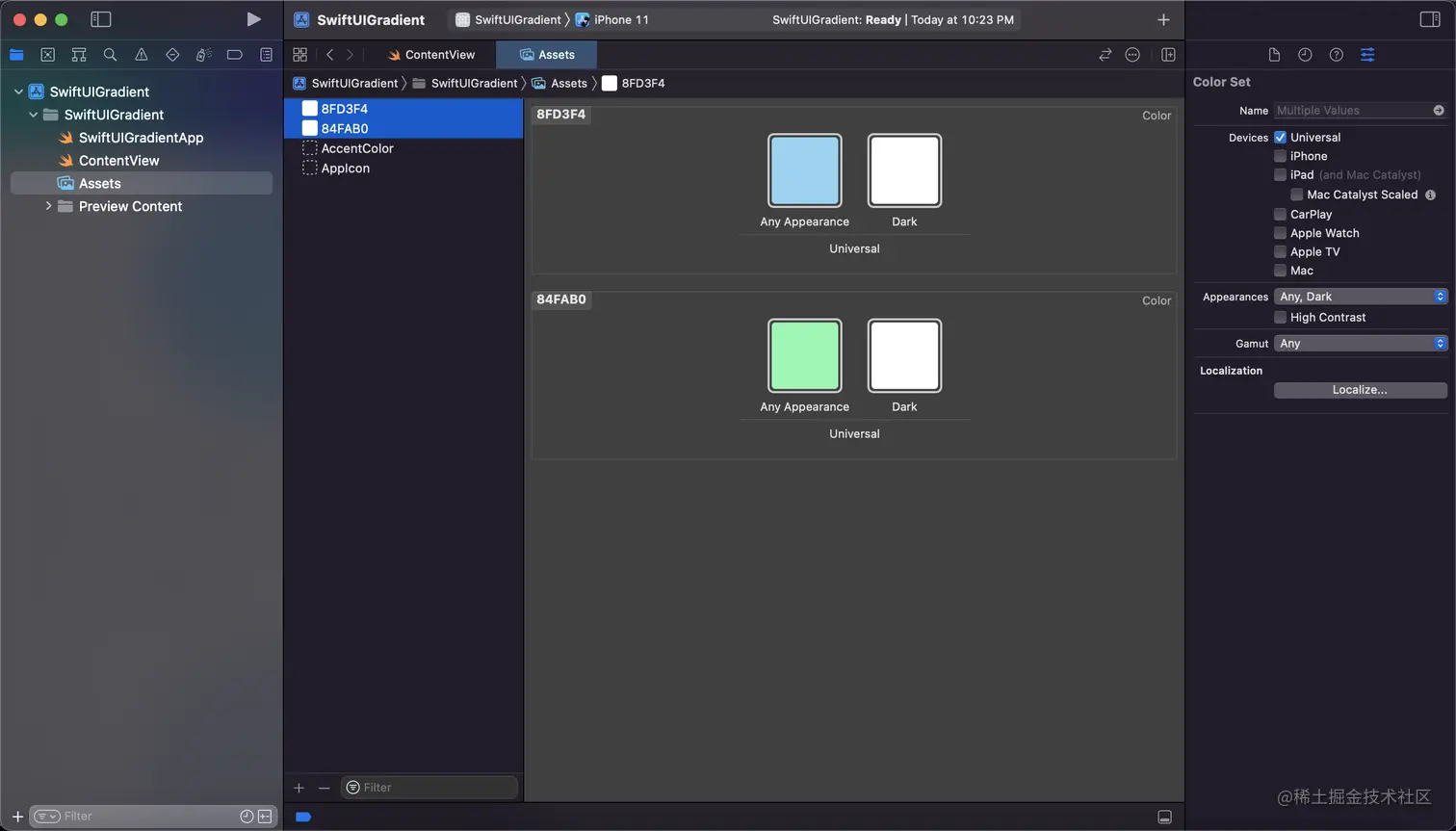The image size is (1456, 831).
Task: Open the Breakpoint navigator
Action: pyautogui.click(x=234, y=55)
